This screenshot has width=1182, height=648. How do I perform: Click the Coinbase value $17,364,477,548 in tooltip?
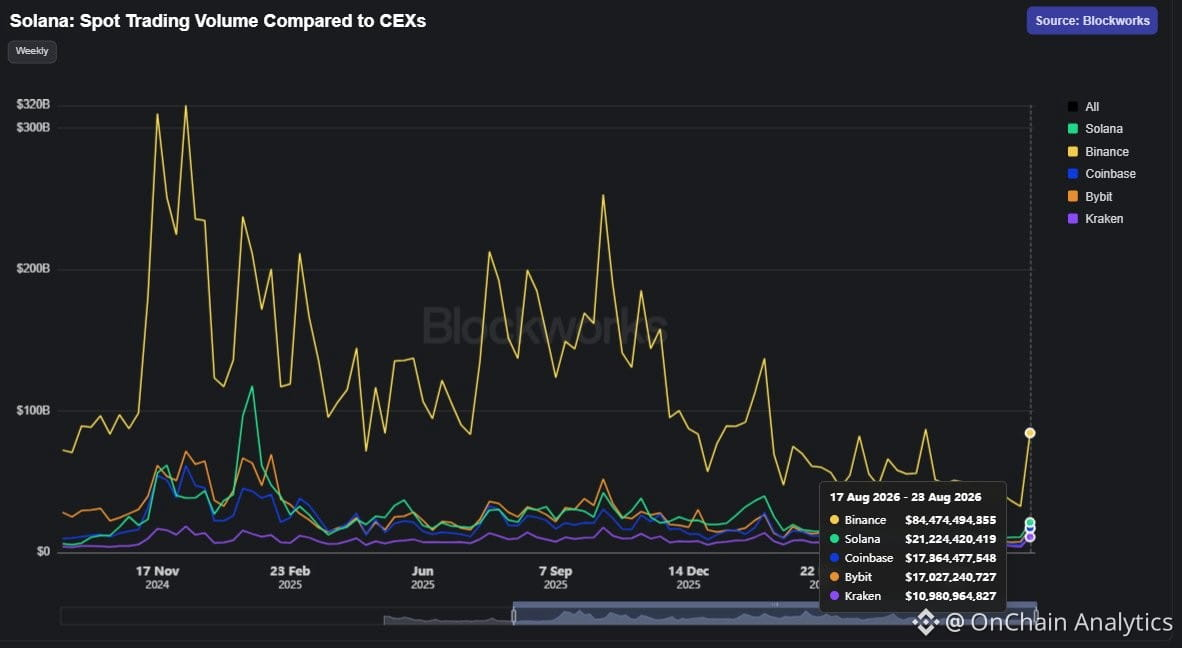951,558
